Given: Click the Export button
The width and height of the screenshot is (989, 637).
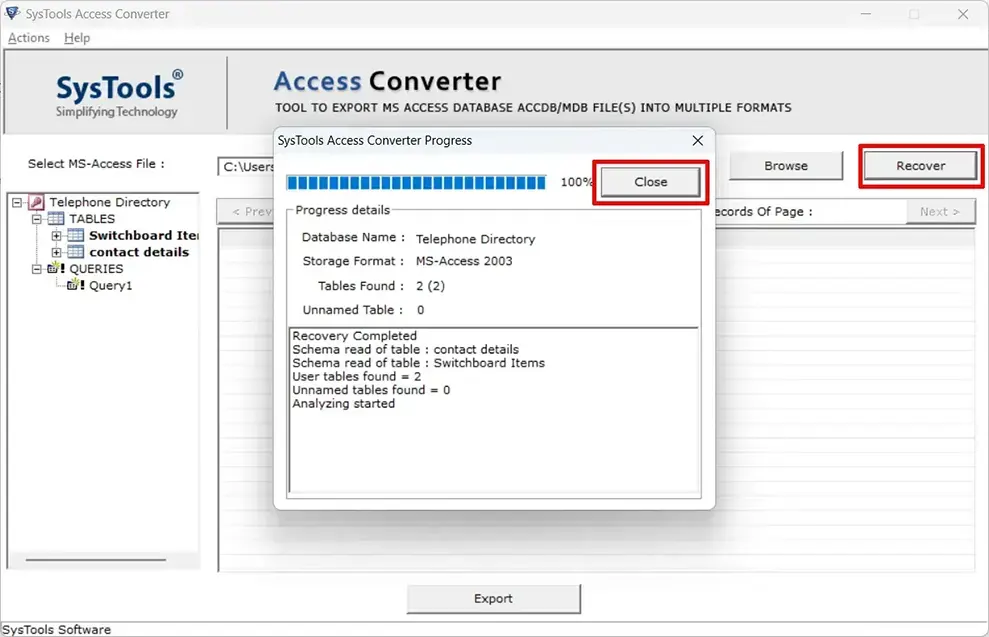Looking at the screenshot, I should (x=493, y=599).
